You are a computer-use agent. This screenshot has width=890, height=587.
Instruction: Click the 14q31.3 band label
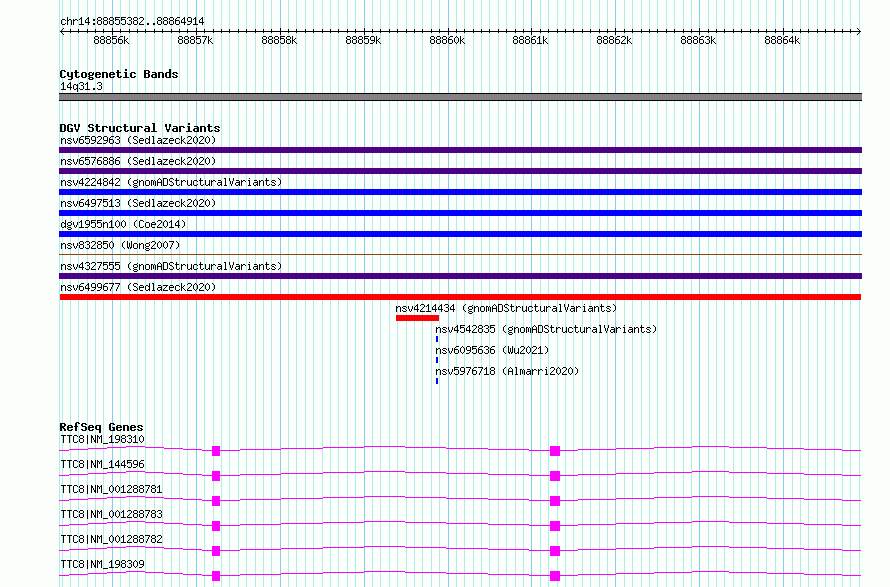81,86
